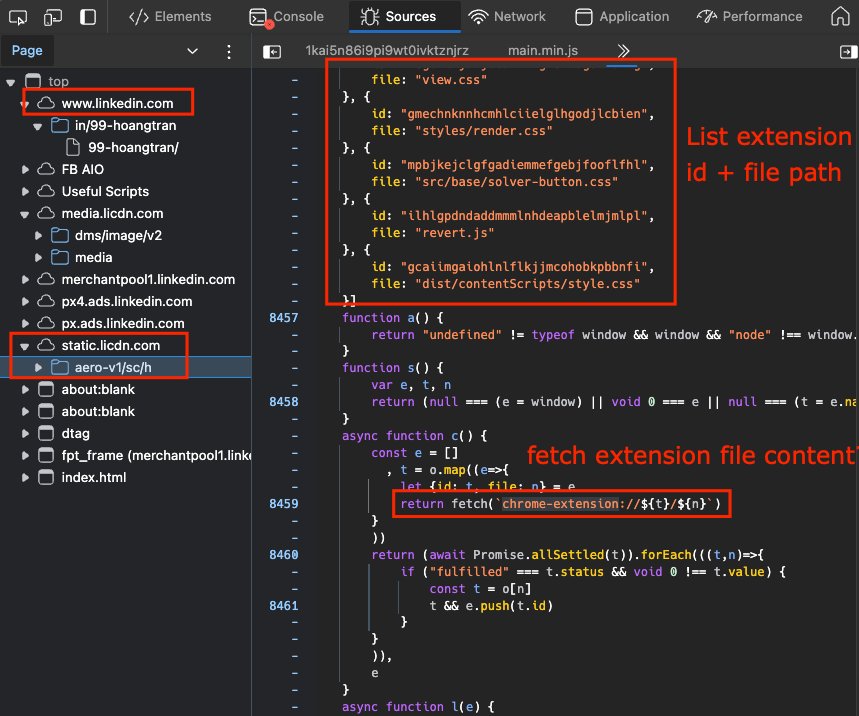The image size is (859, 716).
Task: Expand the index.html frame
Action: click(25, 477)
